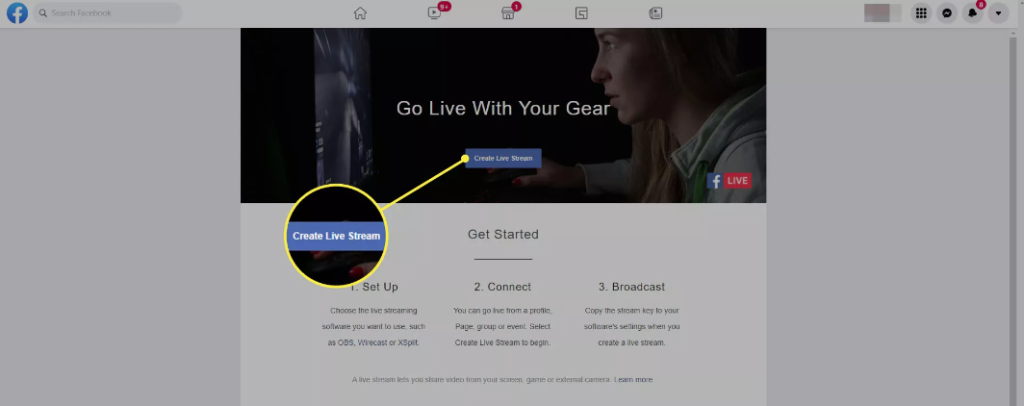1024x406 pixels.
Task: Click the 2. Connect step heading
Action: coord(502,287)
